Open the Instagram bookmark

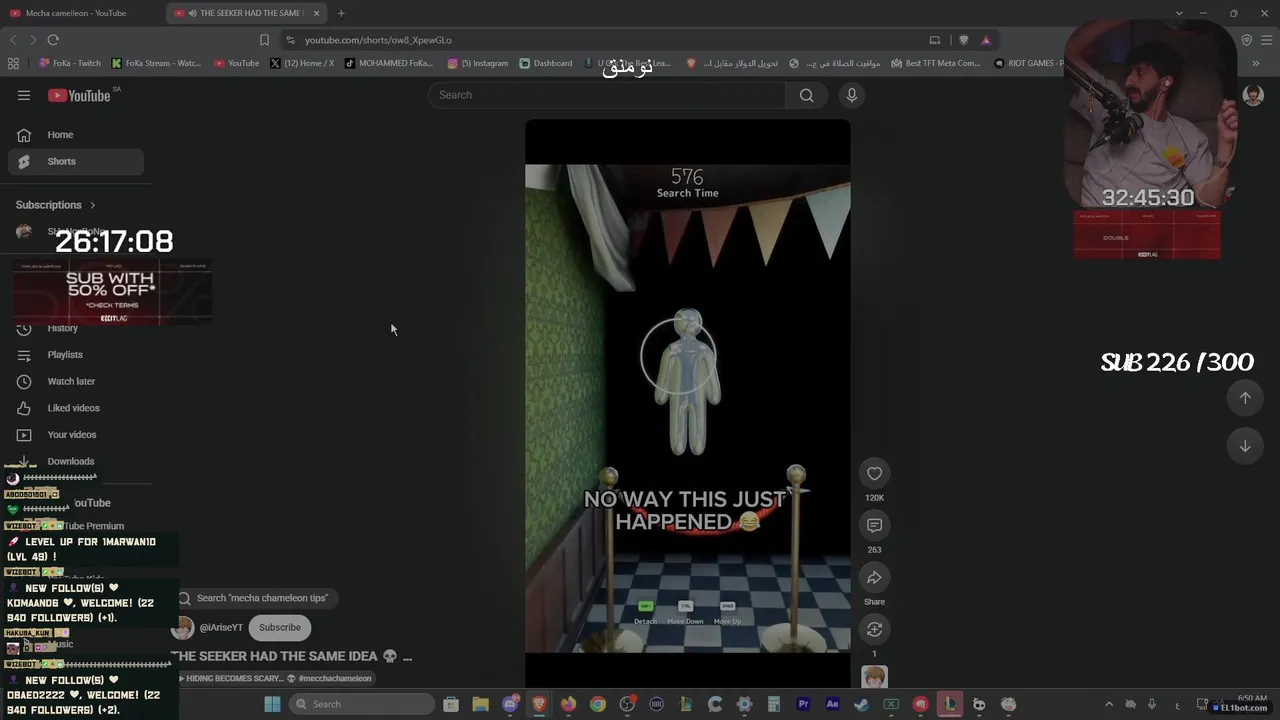(478, 63)
